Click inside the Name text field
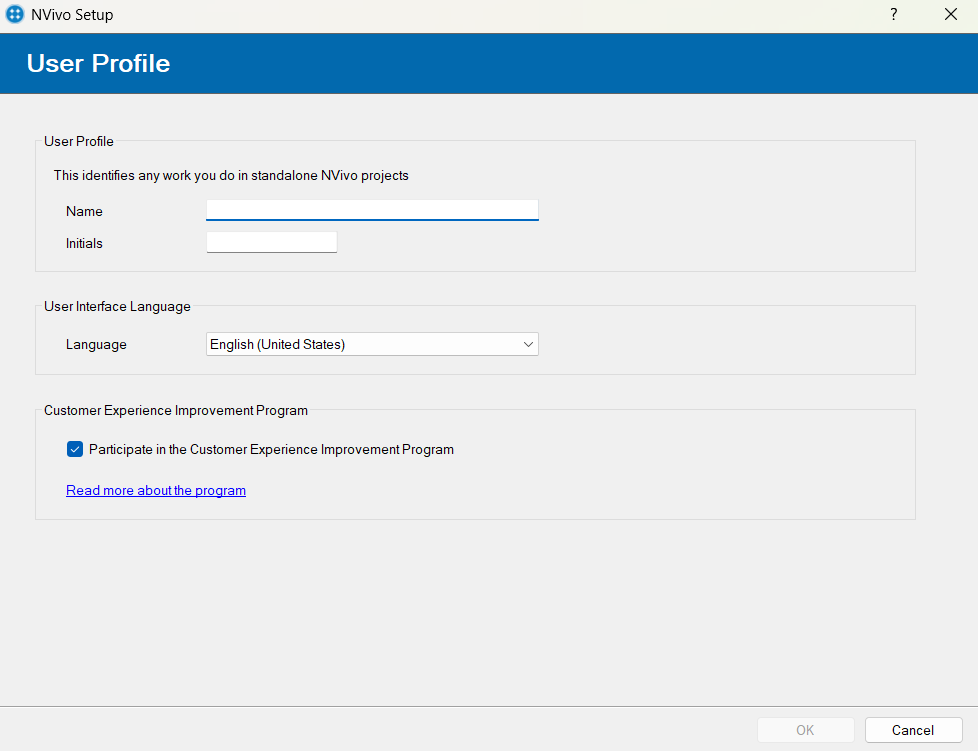The height and width of the screenshot is (751, 978). click(x=371, y=210)
